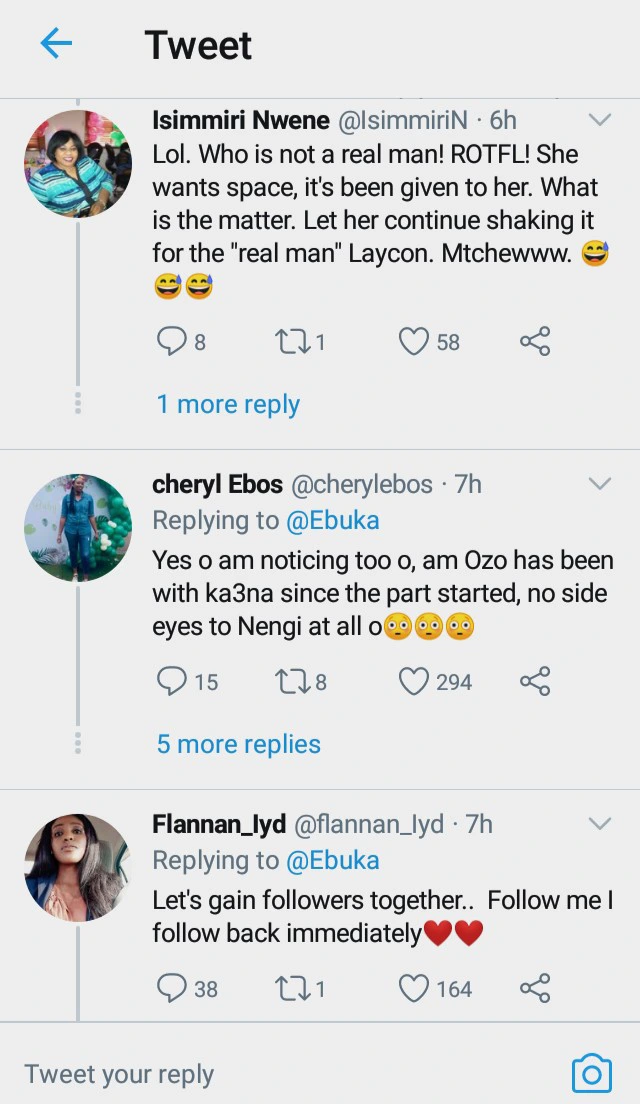Screen dimensions: 640x1104
Task: Retweet Isimmiri Nwene's tweet
Action: click(290, 342)
